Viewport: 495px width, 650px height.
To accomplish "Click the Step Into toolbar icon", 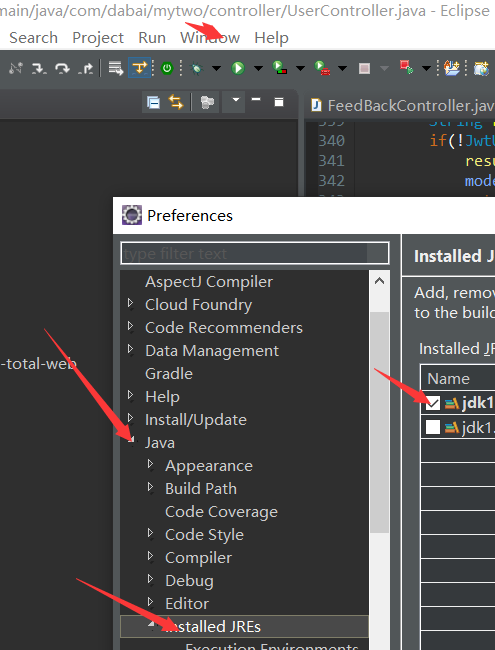I will pos(39,68).
